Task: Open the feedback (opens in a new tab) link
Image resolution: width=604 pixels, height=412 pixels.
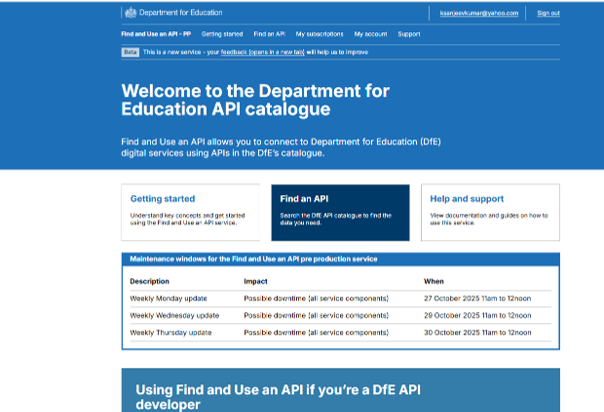Action: click(x=262, y=52)
